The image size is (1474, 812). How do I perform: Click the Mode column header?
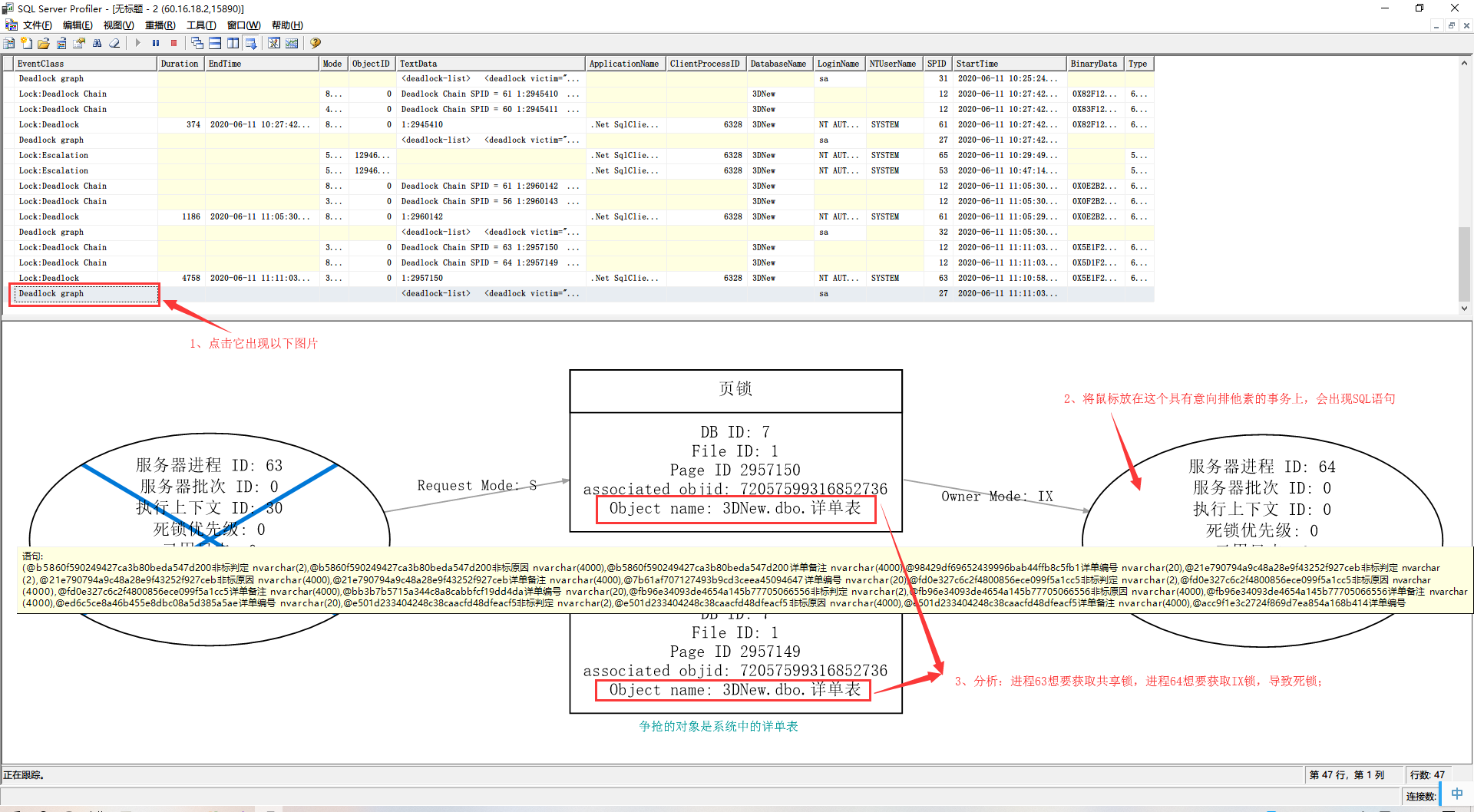tap(333, 64)
